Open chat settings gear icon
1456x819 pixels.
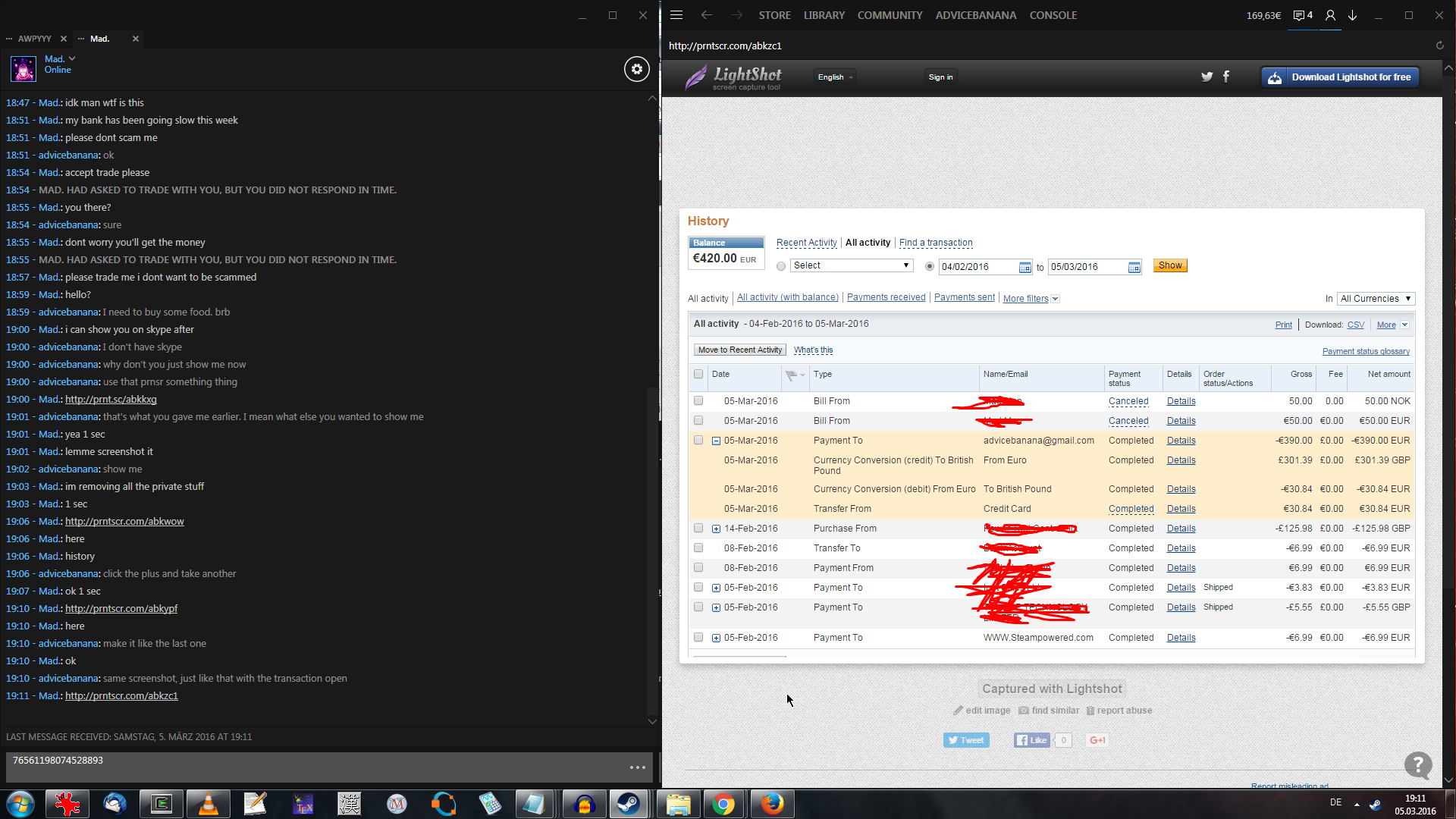tap(636, 69)
